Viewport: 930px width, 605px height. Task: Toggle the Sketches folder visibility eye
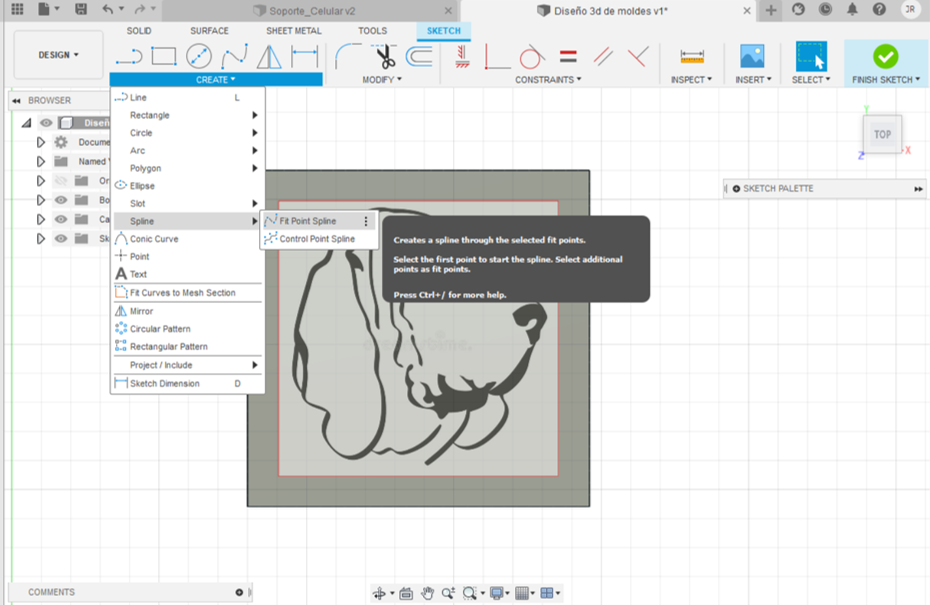pyautogui.click(x=61, y=238)
